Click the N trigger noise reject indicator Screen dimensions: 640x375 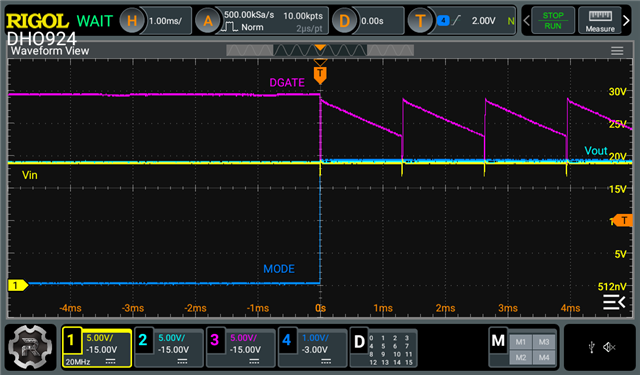pyautogui.click(x=511, y=21)
